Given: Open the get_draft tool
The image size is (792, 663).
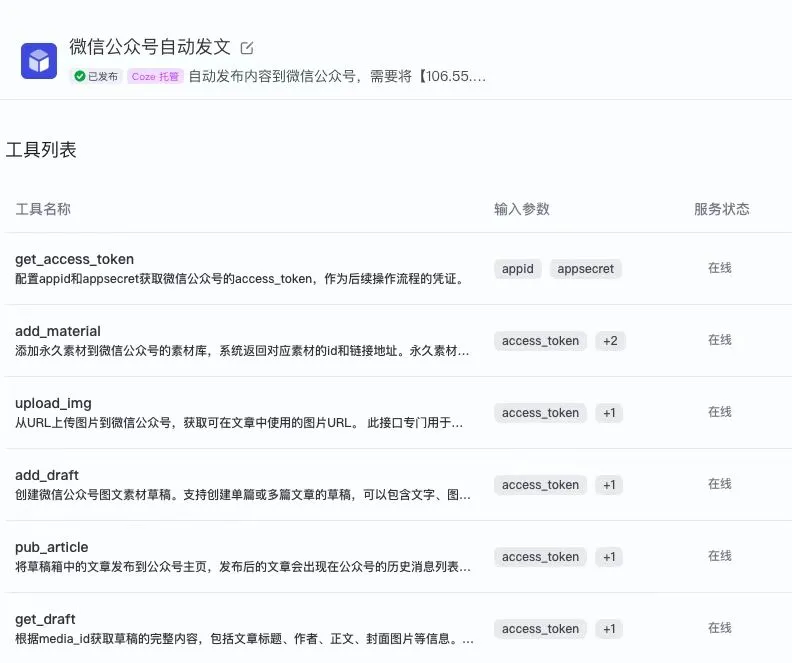Looking at the screenshot, I should click(x=45, y=619).
